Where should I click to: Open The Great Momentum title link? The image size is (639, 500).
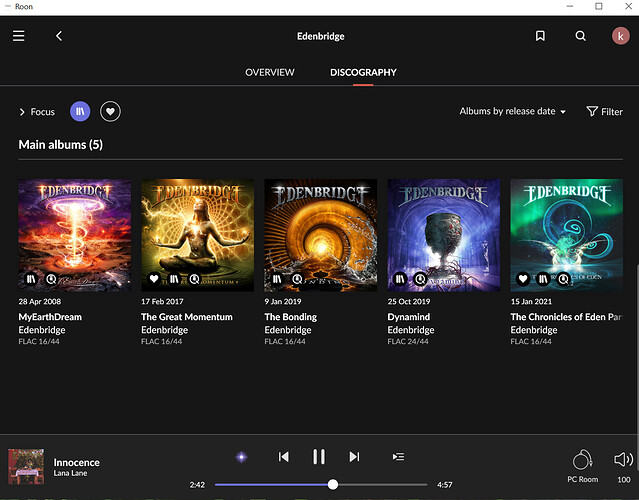coord(187,317)
